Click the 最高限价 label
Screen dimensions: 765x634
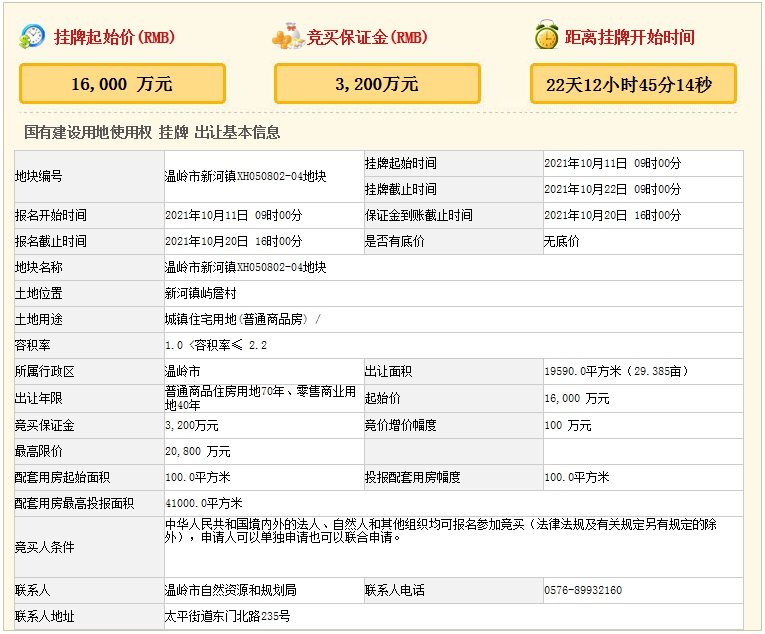(39, 451)
